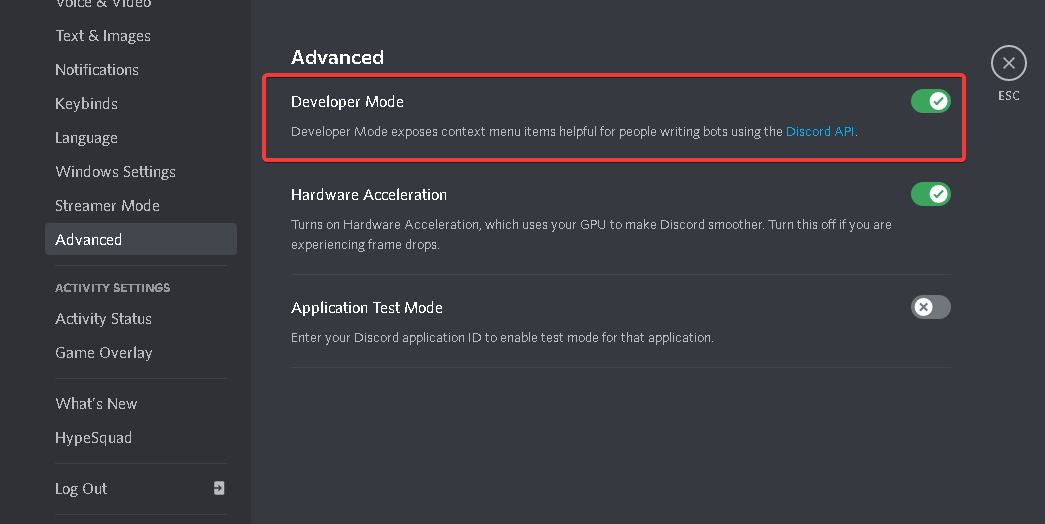This screenshot has height=524, width=1045.
Task: Select Keybinds in the sidebar
Action: 86,104
